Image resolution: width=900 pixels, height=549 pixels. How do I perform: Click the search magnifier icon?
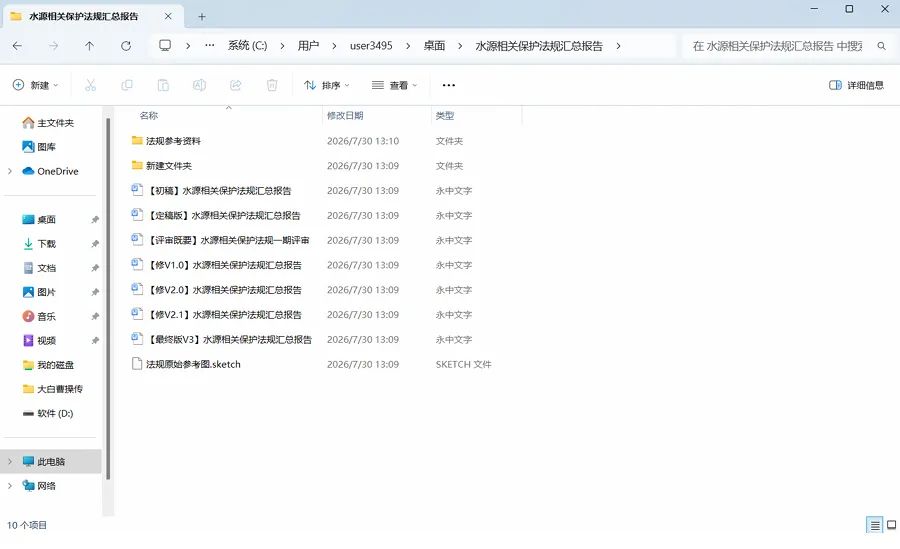(881, 46)
